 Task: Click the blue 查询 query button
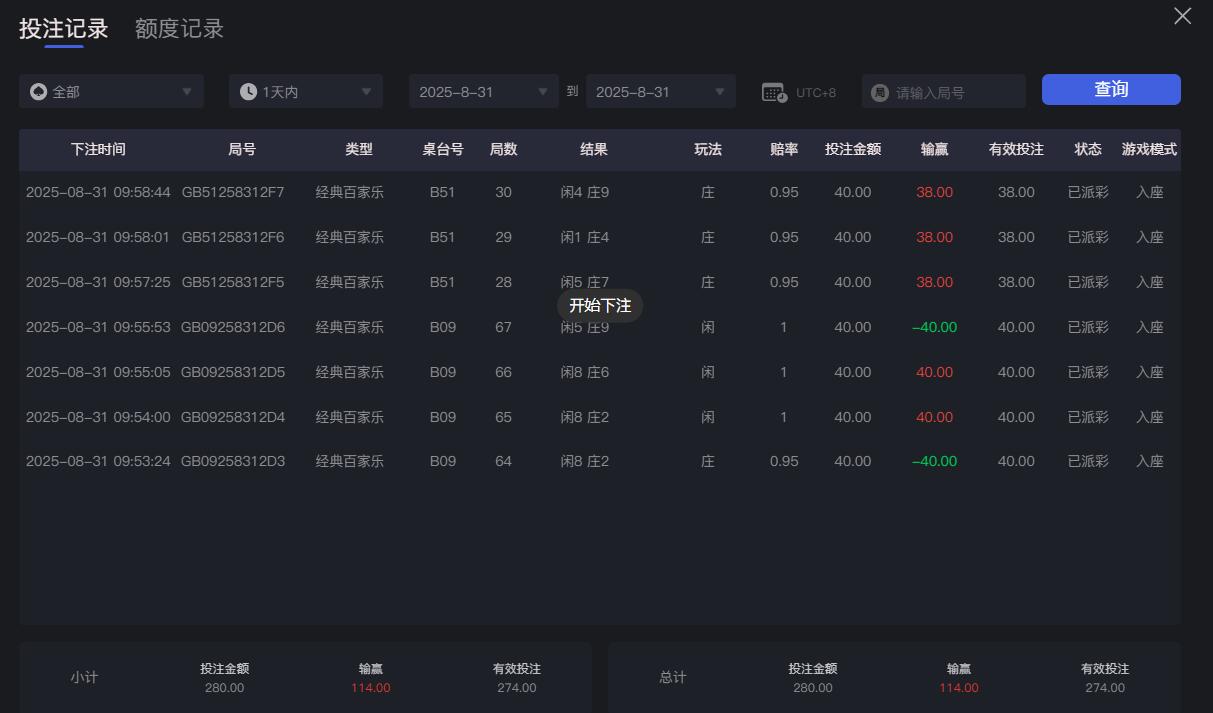1110,89
